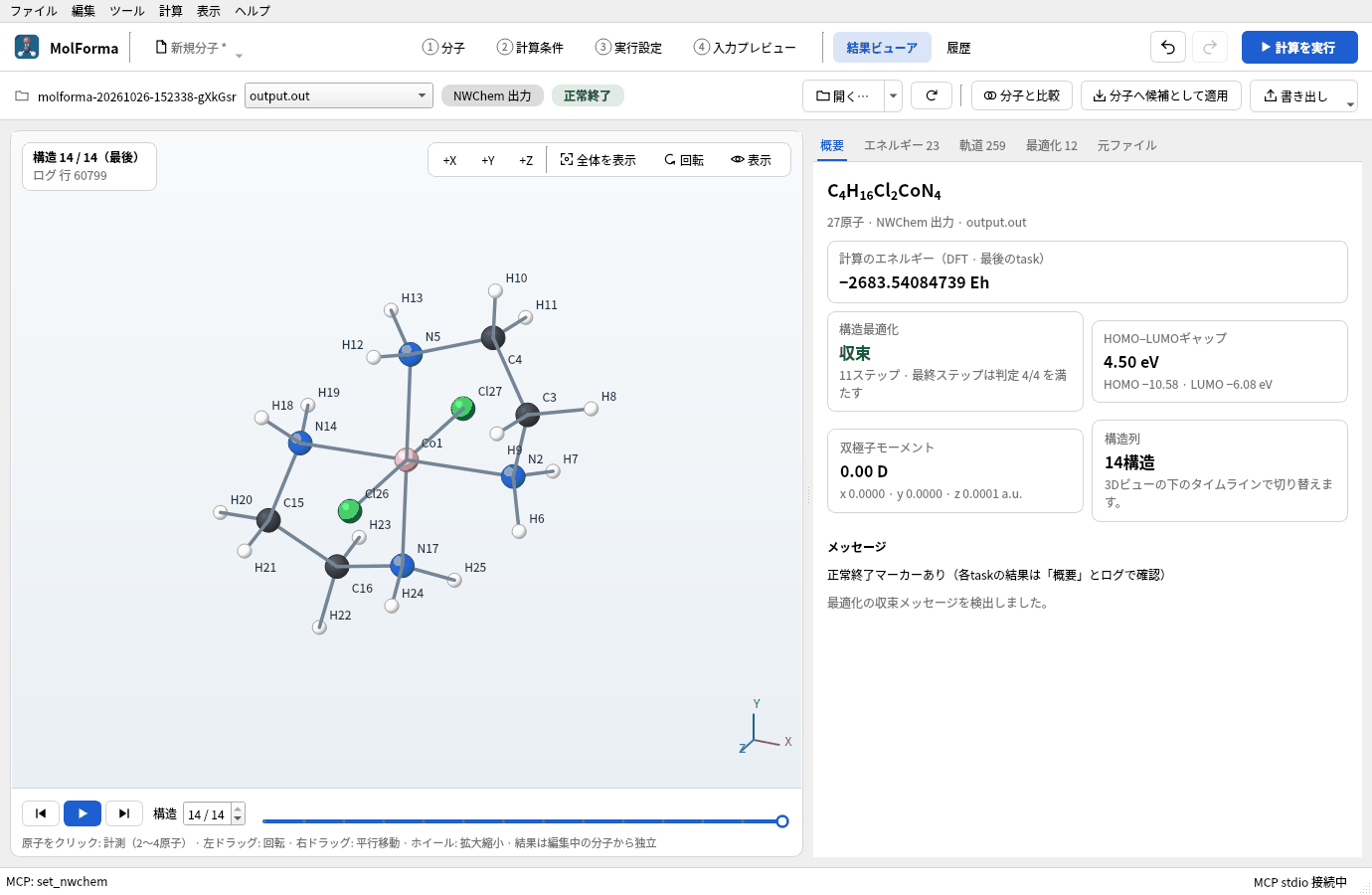Go to step 2 計算条件
The width and height of the screenshot is (1372, 895).
[x=530, y=47]
